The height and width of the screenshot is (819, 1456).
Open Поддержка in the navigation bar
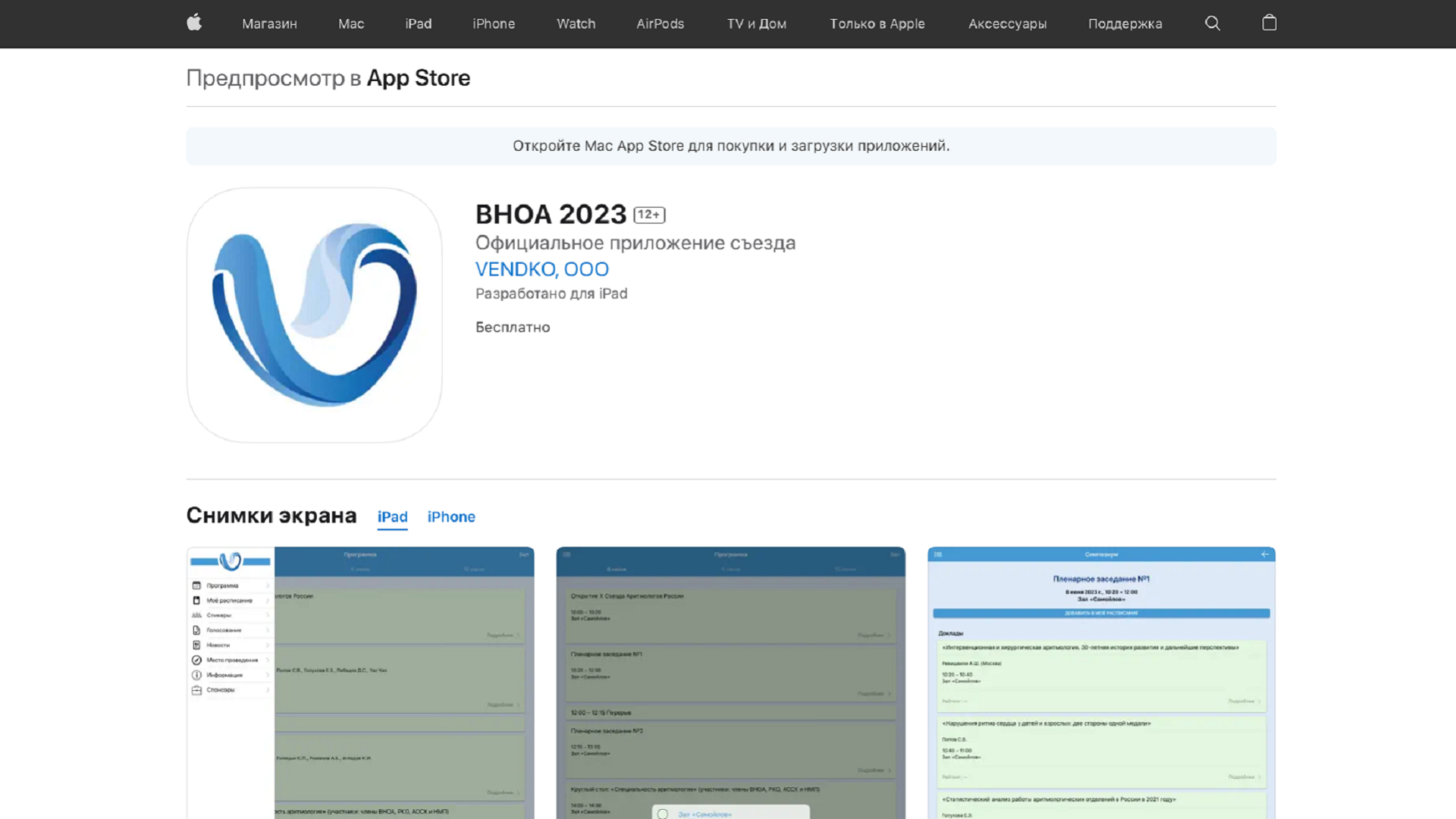pyautogui.click(x=1125, y=24)
